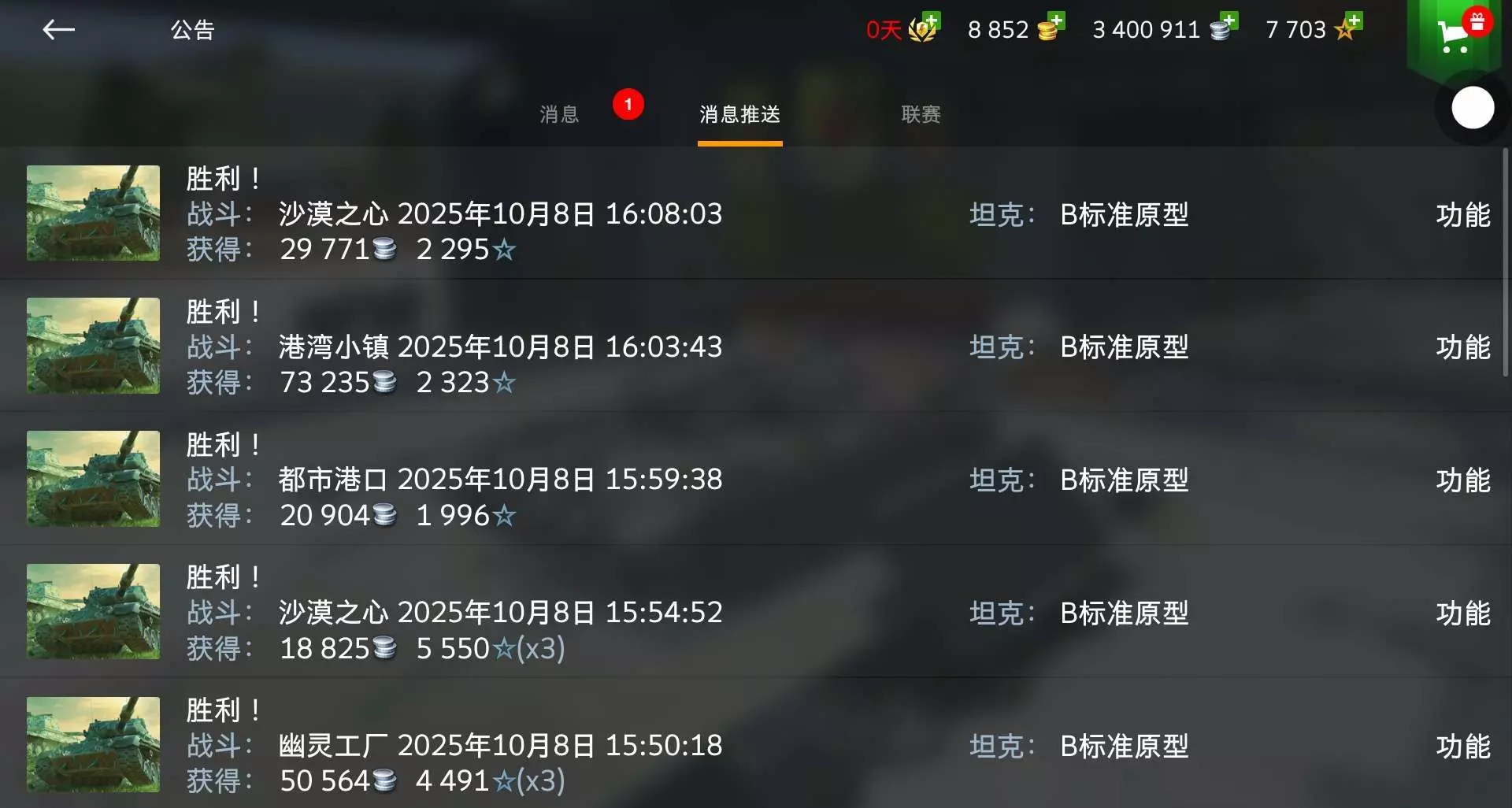Open 功能 for 港湾小镇 battle
This screenshot has width=1512, height=808.
pyautogui.click(x=1462, y=347)
